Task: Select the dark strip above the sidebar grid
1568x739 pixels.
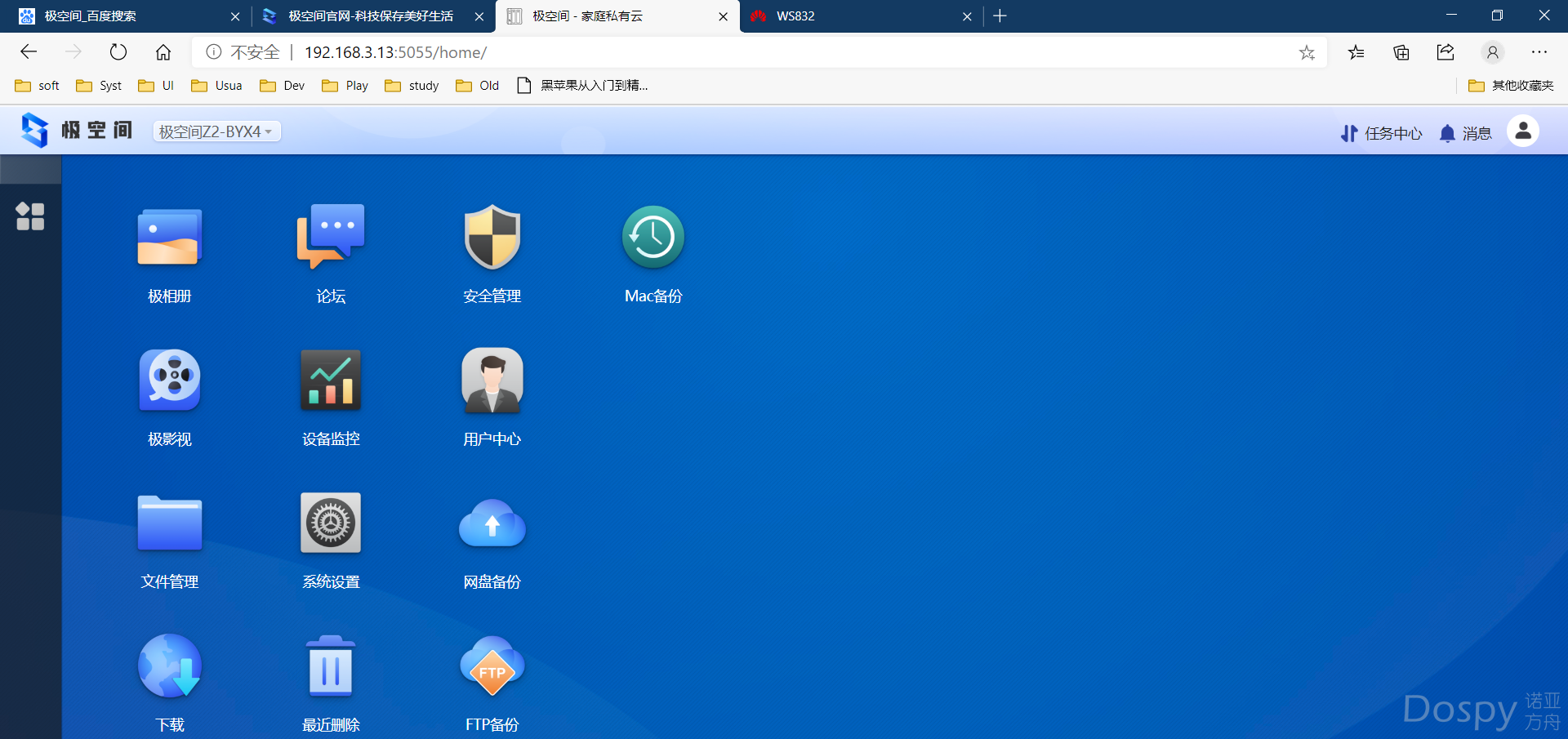Action: (x=30, y=169)
